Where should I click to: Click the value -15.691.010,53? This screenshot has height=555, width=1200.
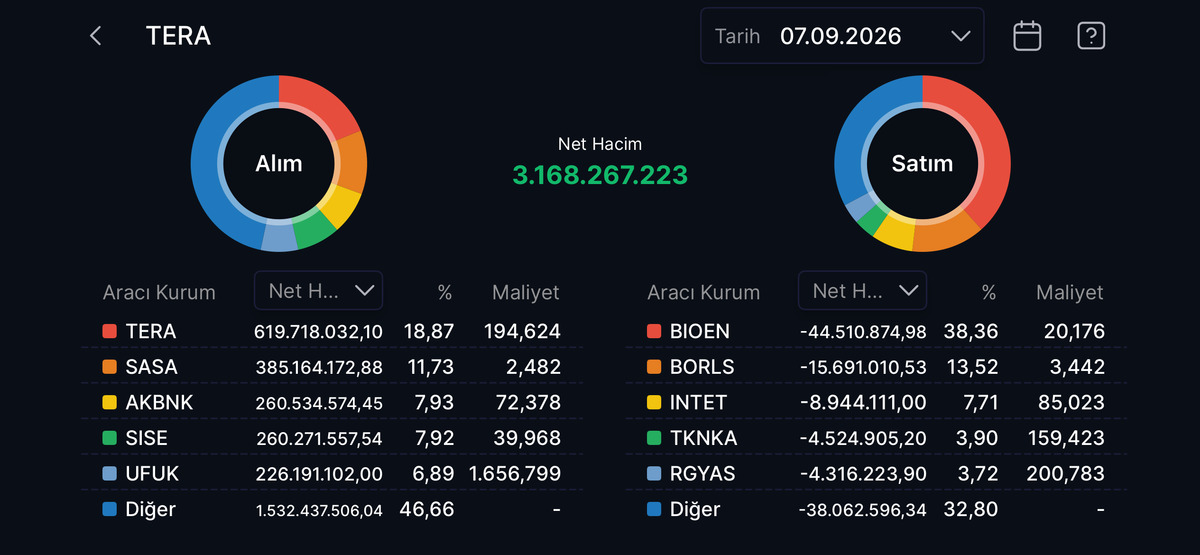pos(863,367)
